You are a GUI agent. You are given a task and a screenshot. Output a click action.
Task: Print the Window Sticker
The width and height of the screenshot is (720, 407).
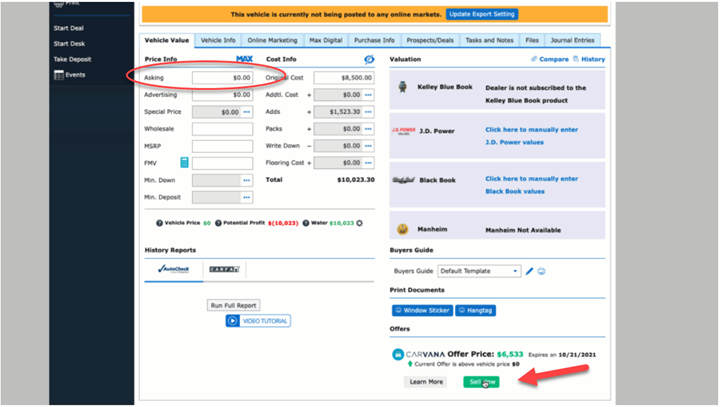point(422,311)
